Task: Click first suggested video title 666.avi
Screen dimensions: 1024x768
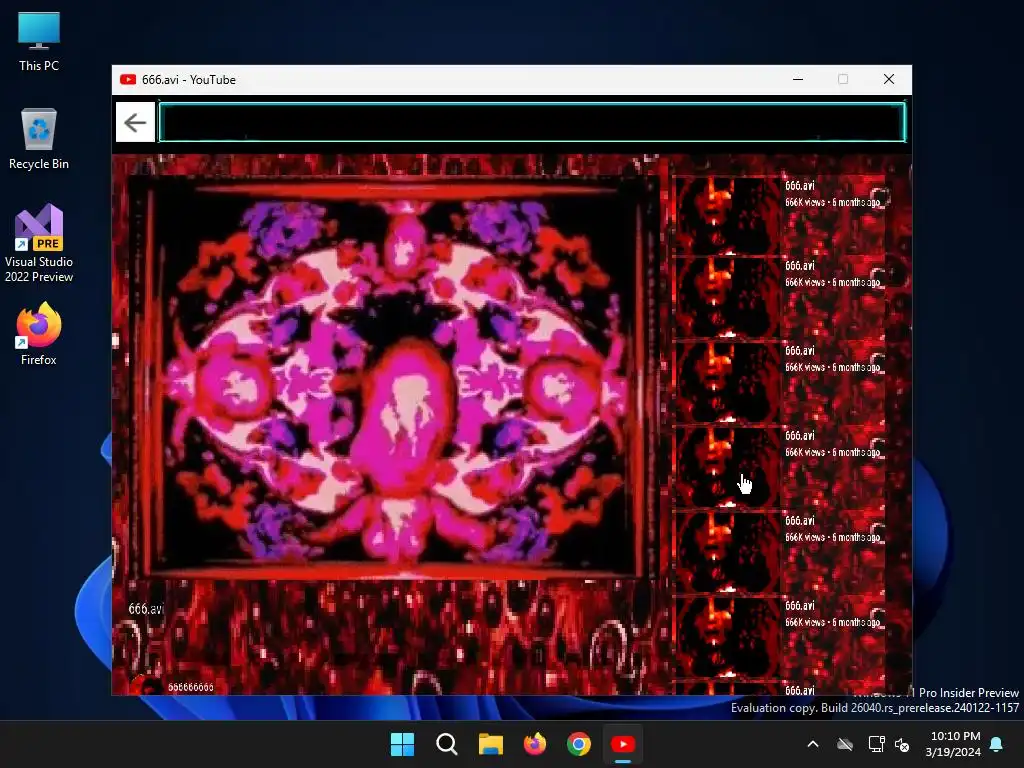Action: click(x=799, y=185)
